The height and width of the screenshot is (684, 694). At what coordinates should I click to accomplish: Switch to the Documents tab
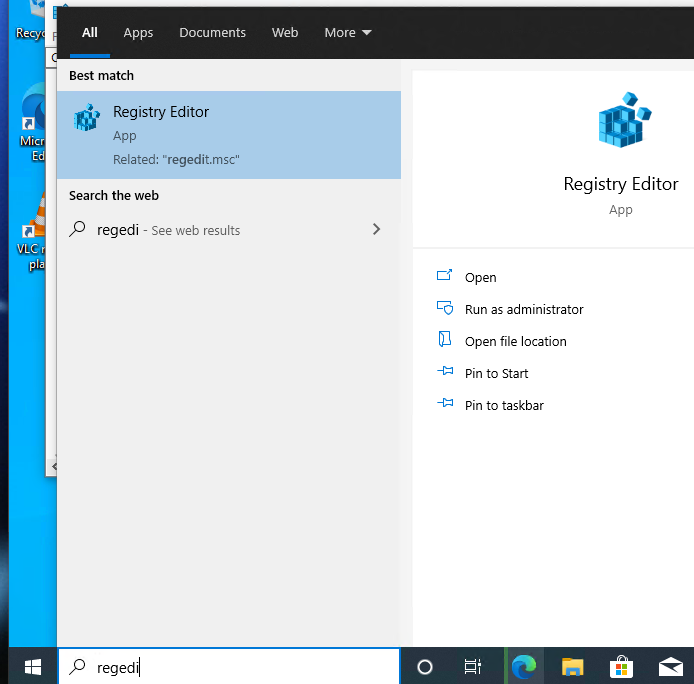[212, 33]
